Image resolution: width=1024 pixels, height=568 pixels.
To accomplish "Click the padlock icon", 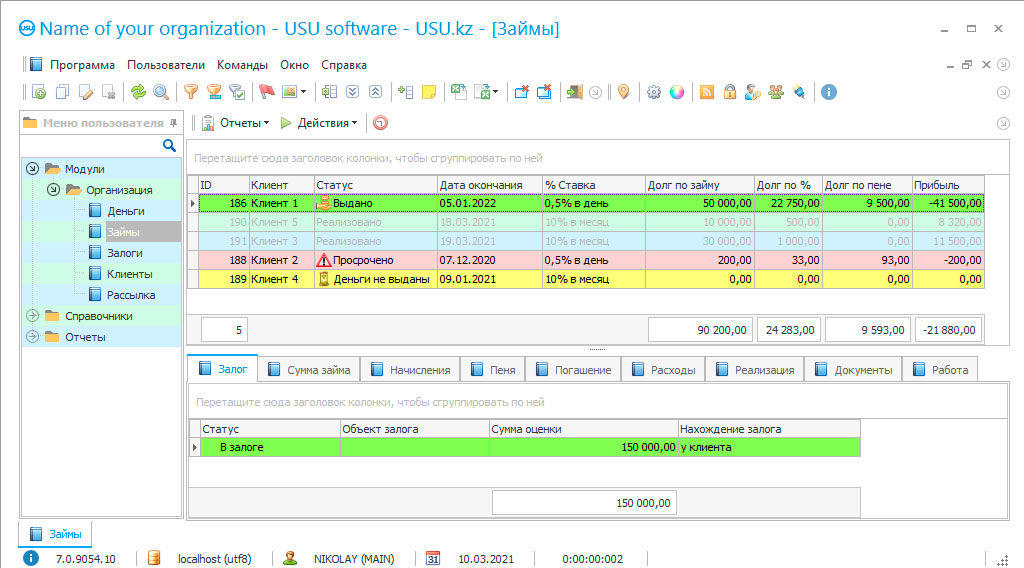I will [729, 92].
